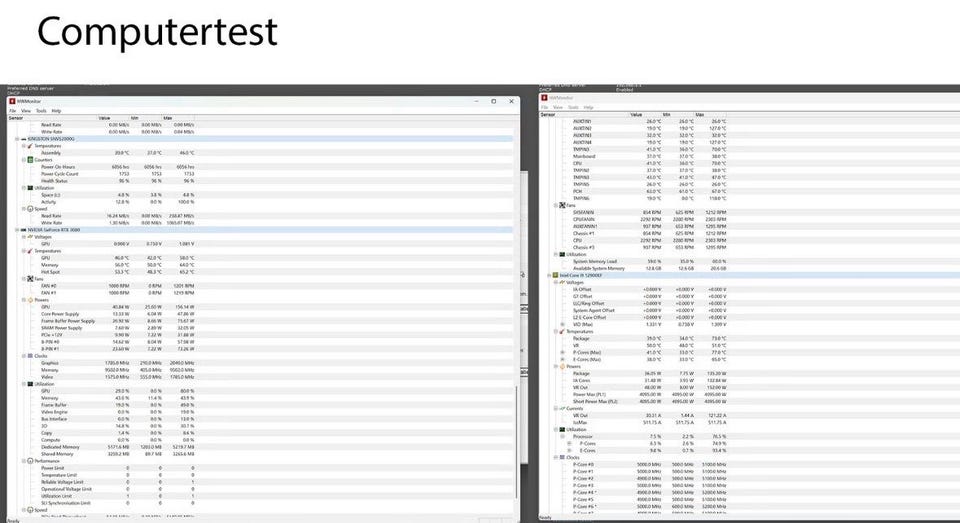
Task: Click the Speed gauge icon under KINGSTON
Action: [30, 209]
